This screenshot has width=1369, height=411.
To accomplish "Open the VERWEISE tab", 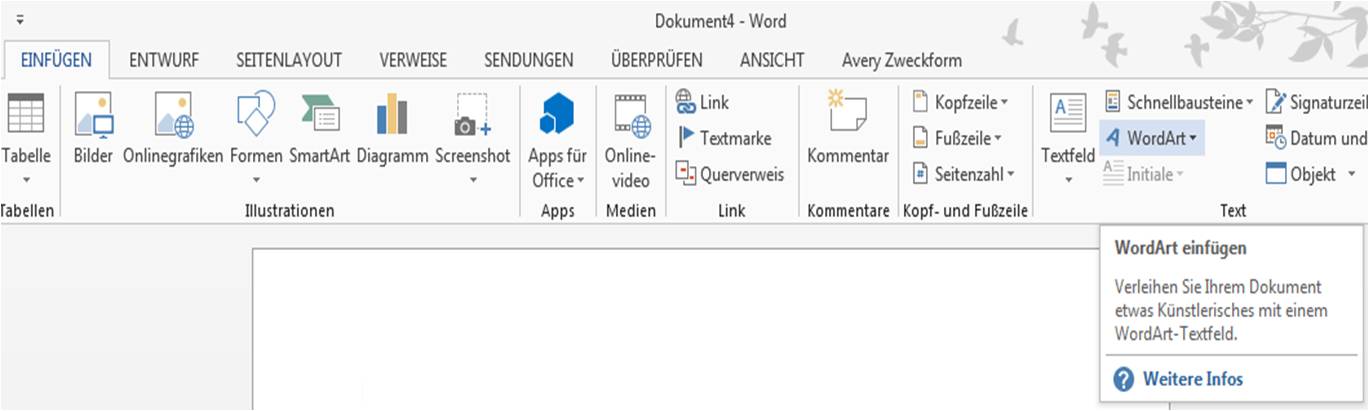I will click(x=413, y=61).
